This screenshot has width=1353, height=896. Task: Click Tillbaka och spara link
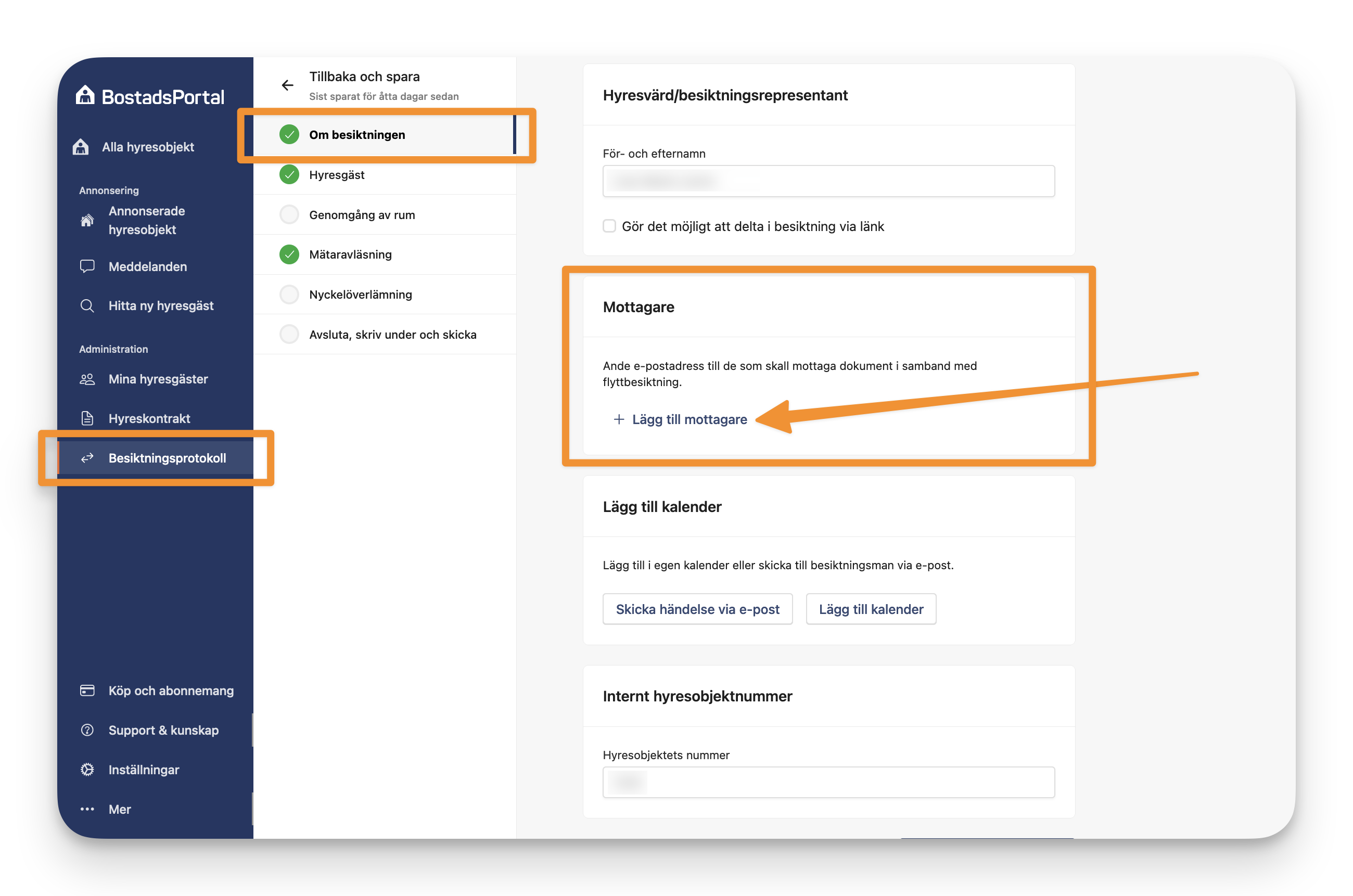pos(364,76)
